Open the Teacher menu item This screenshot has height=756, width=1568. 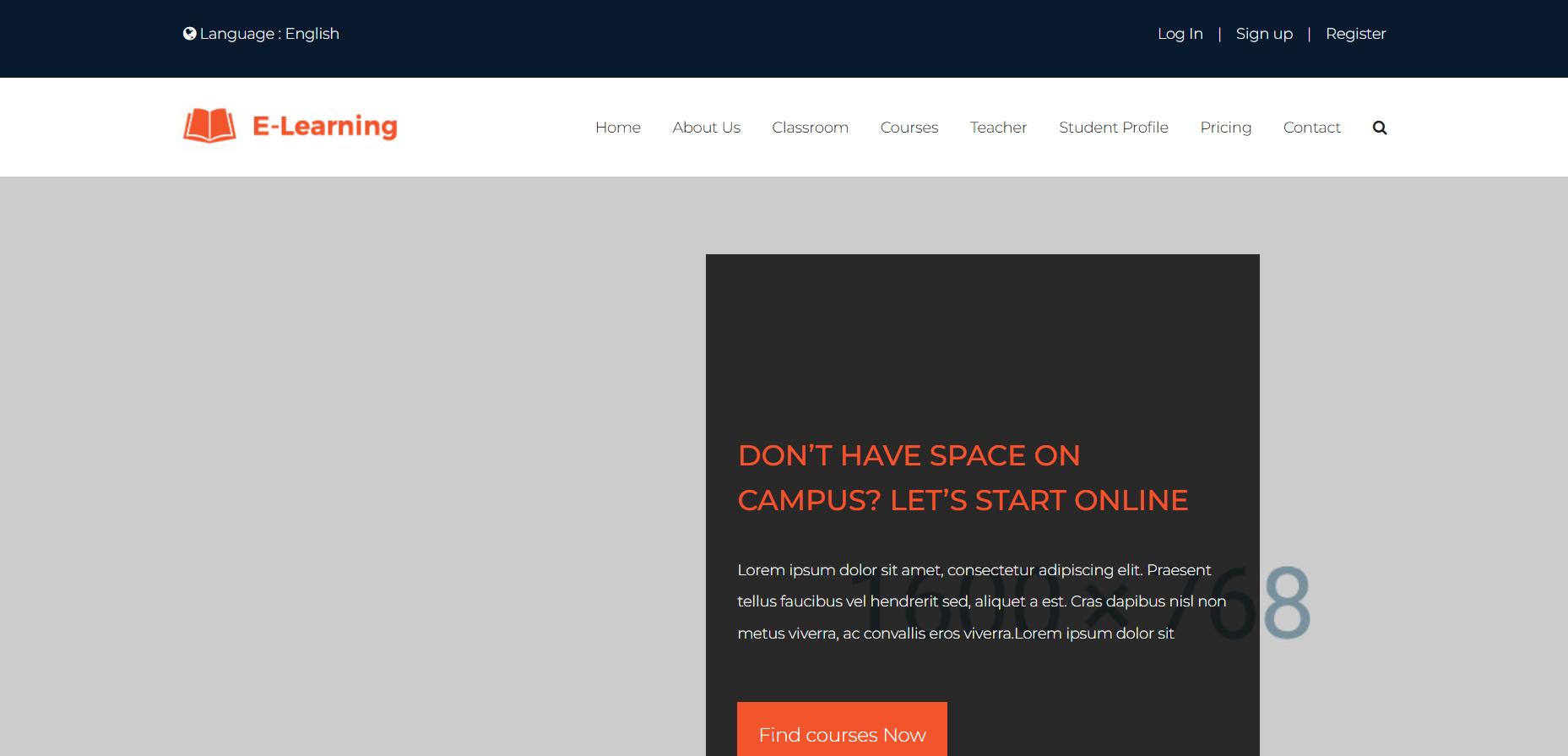pos(998,128)
